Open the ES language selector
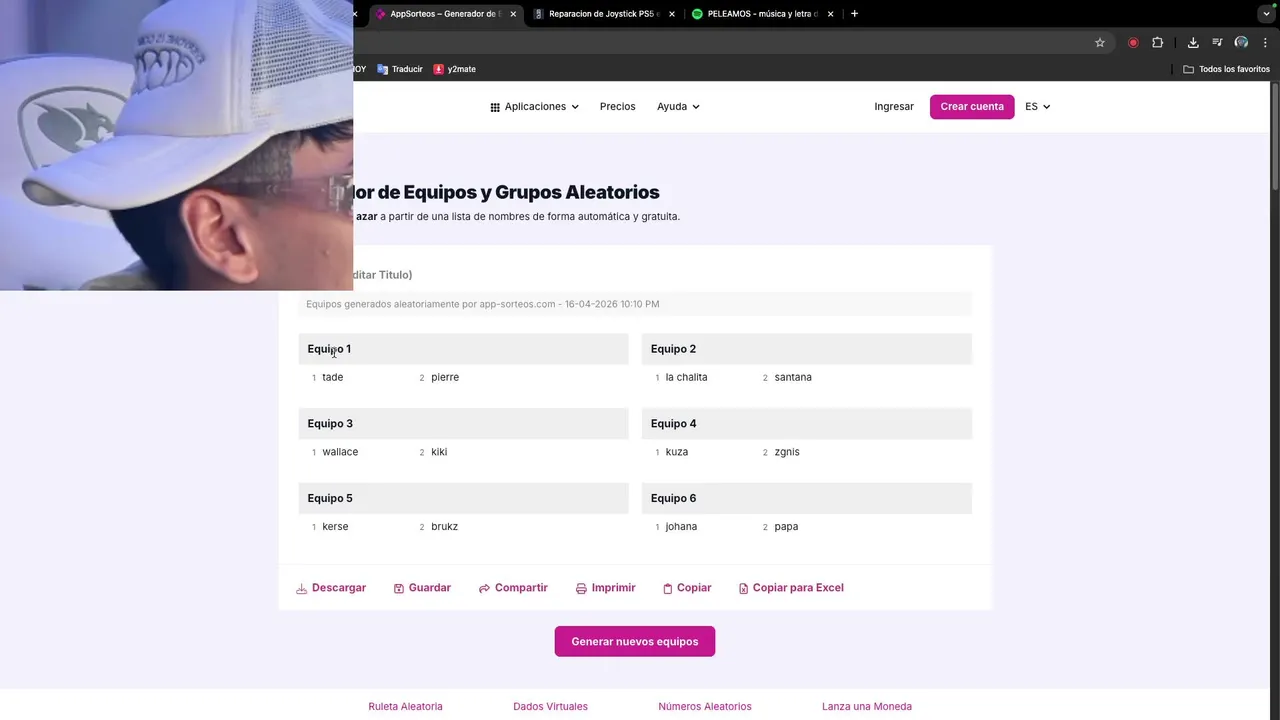This screenshot has height=720, width=1280. pos(1037,107)
